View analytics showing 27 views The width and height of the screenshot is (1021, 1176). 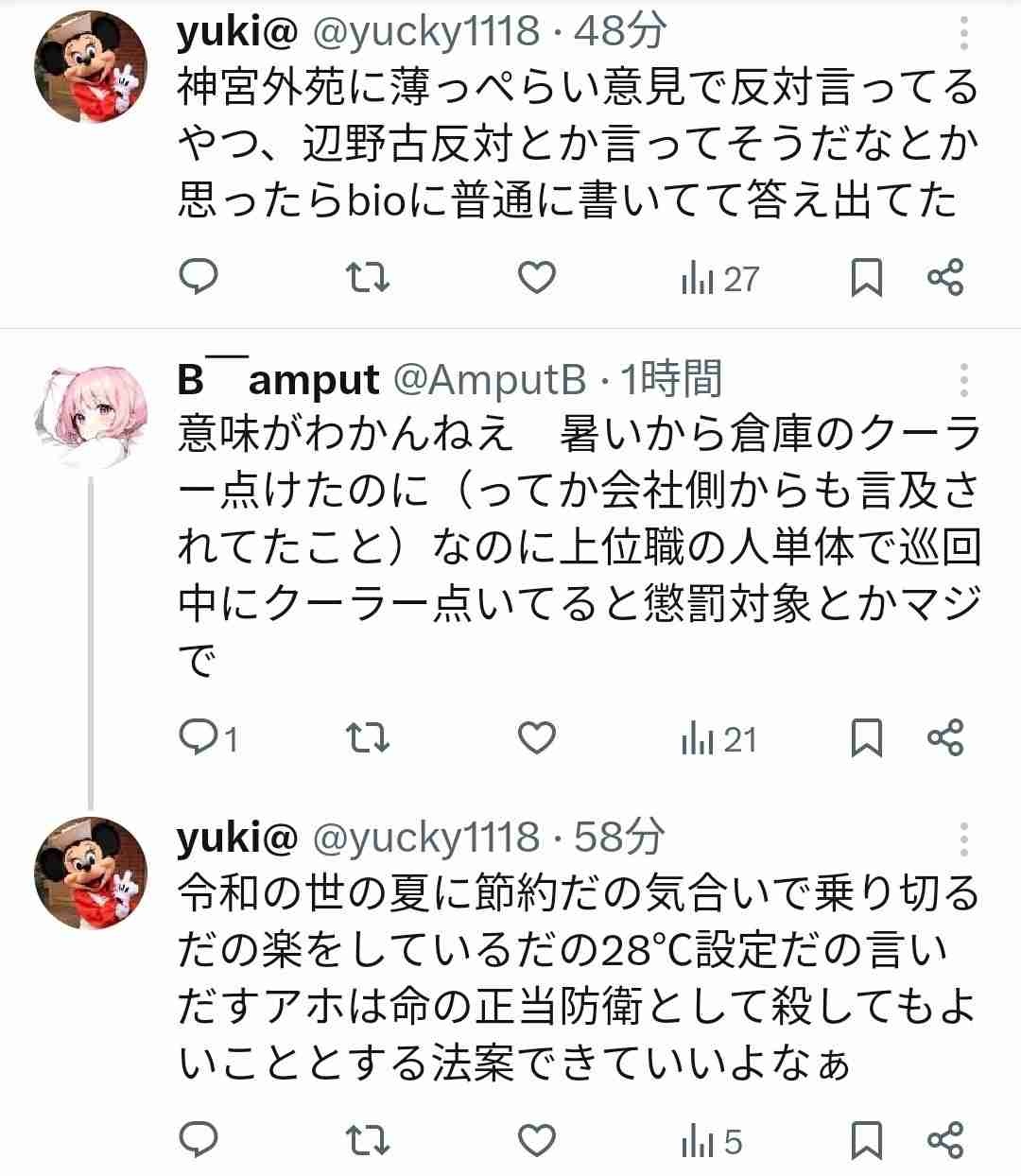coord(719,278)
